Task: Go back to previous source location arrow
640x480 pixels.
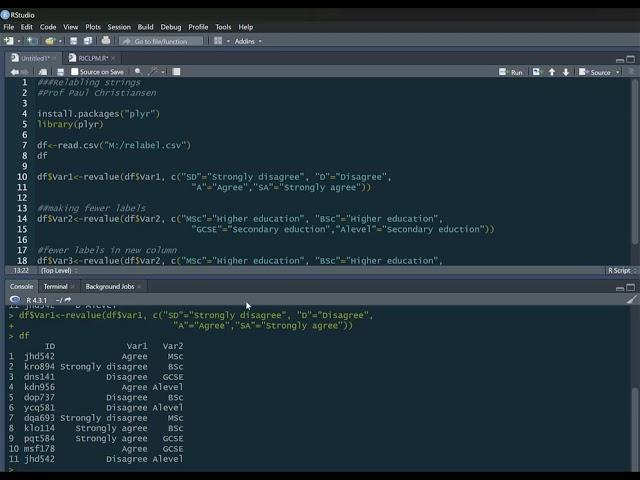Action: click(x=14, y=72)
